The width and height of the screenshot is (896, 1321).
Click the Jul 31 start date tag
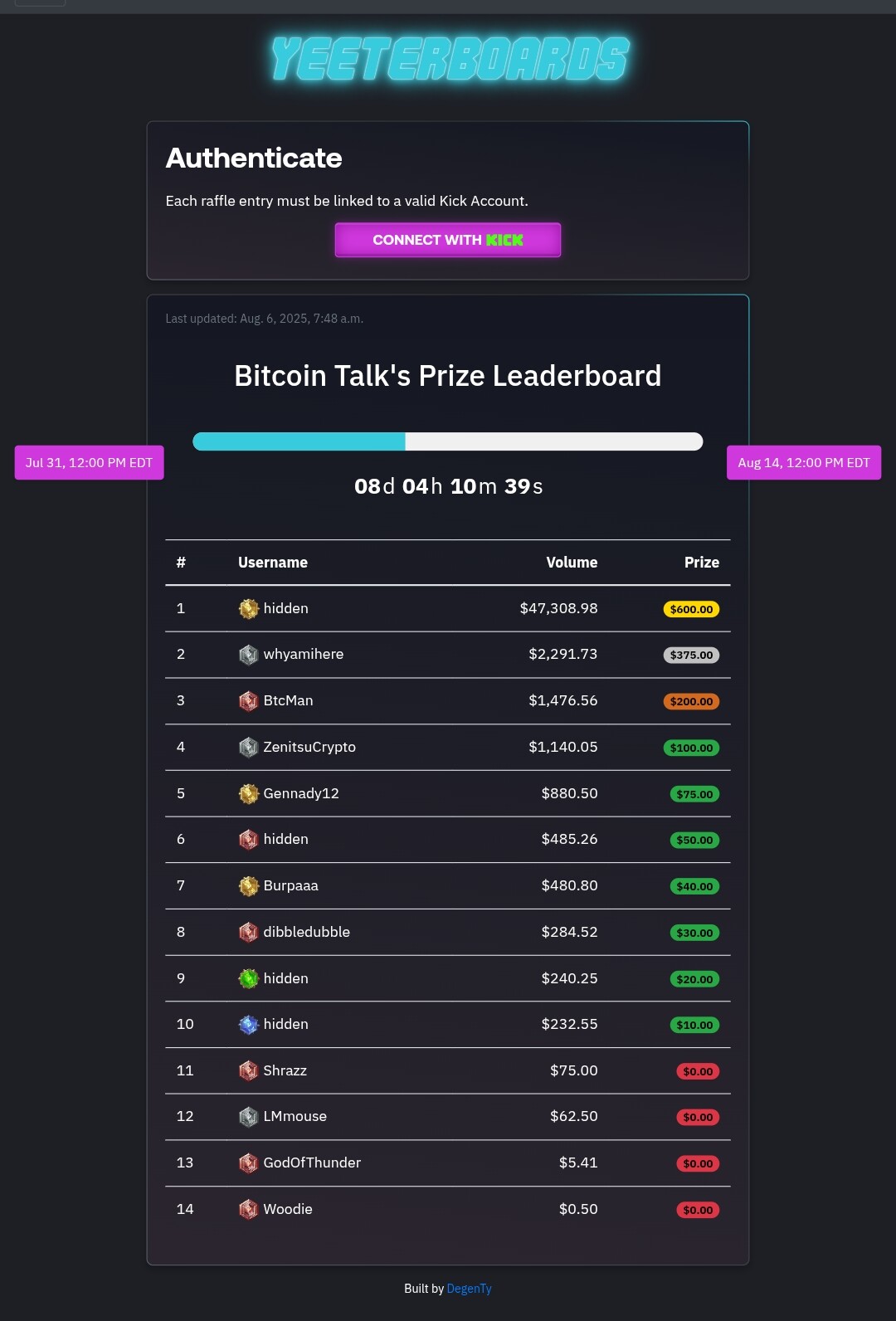coord(89,463)
